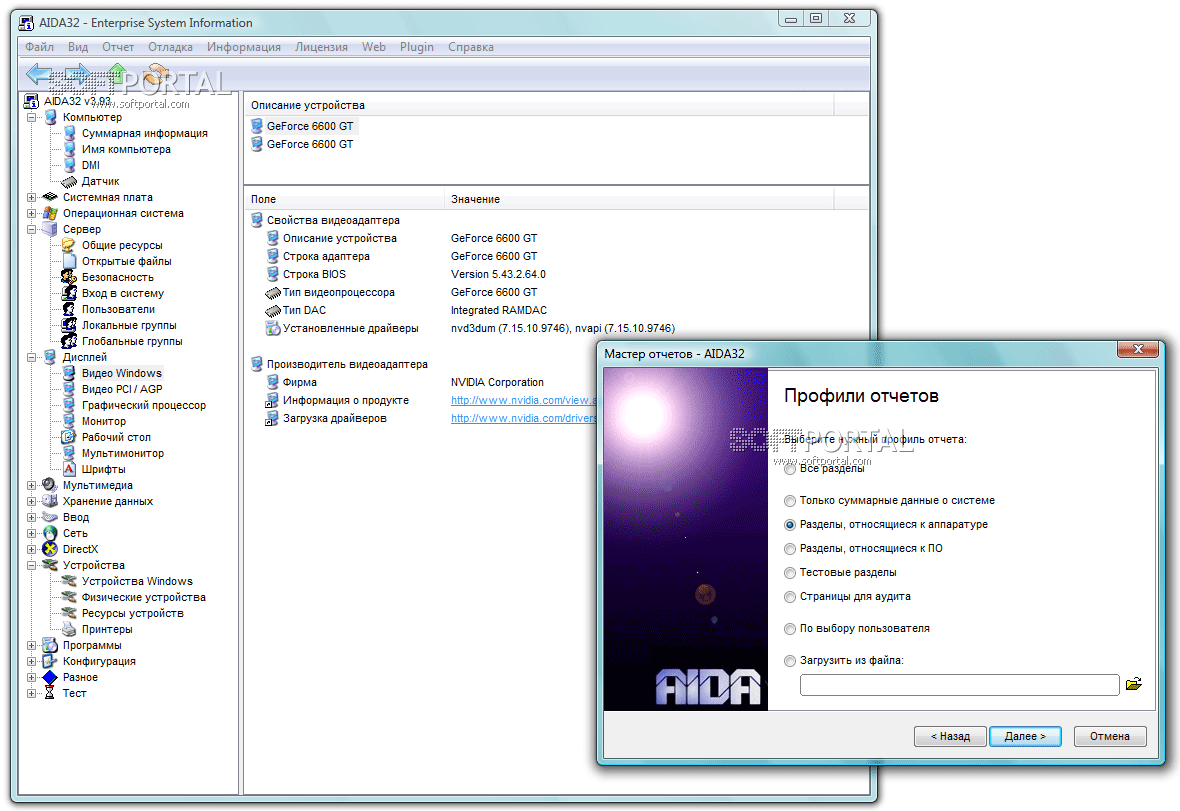Viewport: 1180px width, 811px height.
Task: Open the nvidia.com product information link
Action: click(x=524, y=400)
